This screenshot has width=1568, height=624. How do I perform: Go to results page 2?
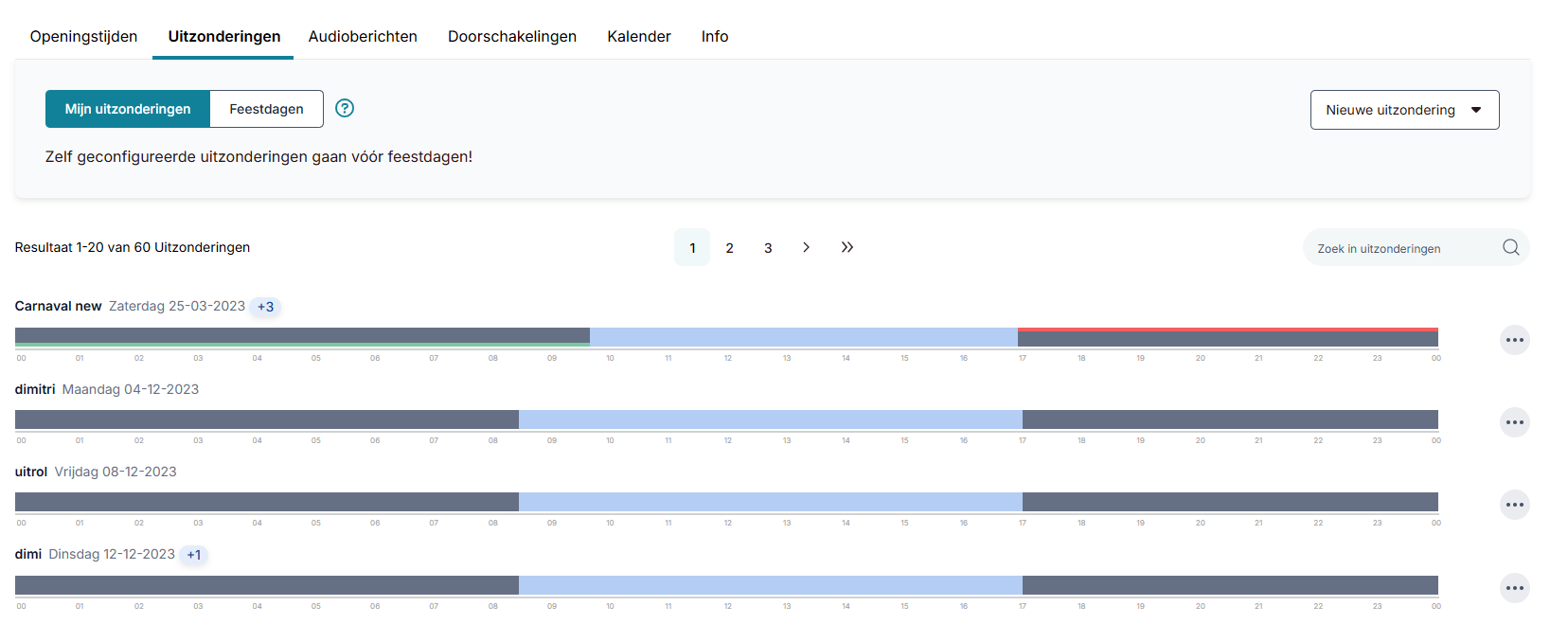tap(729, 247)
